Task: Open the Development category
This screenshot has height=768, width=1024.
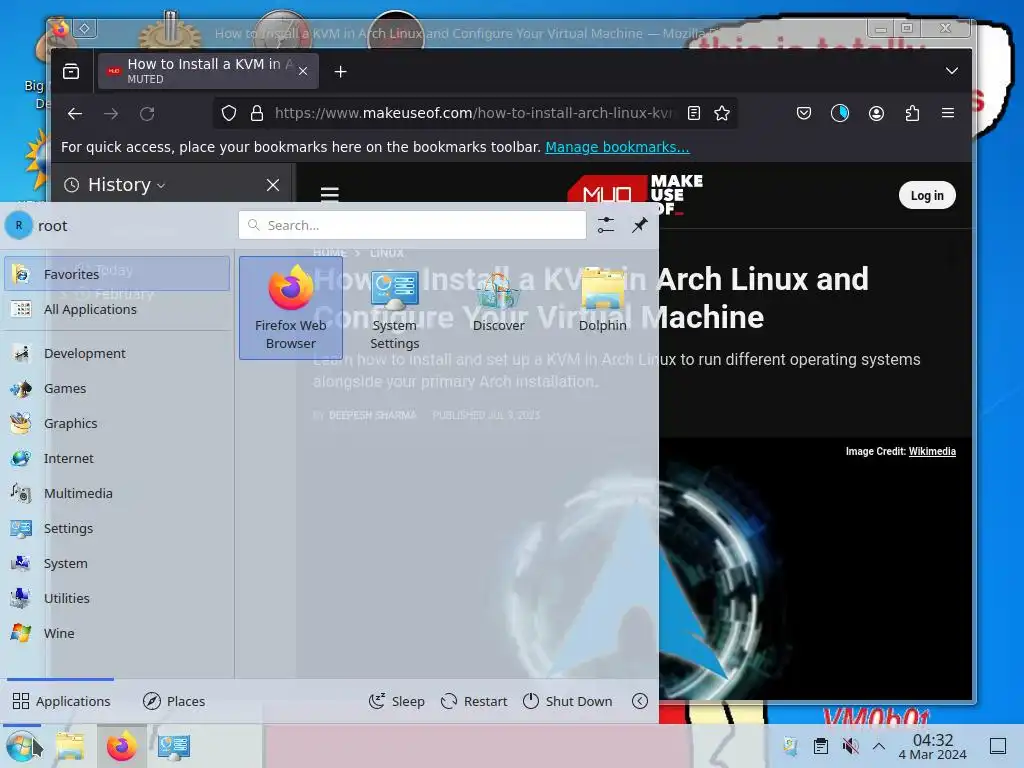Action: pos(117,353)
